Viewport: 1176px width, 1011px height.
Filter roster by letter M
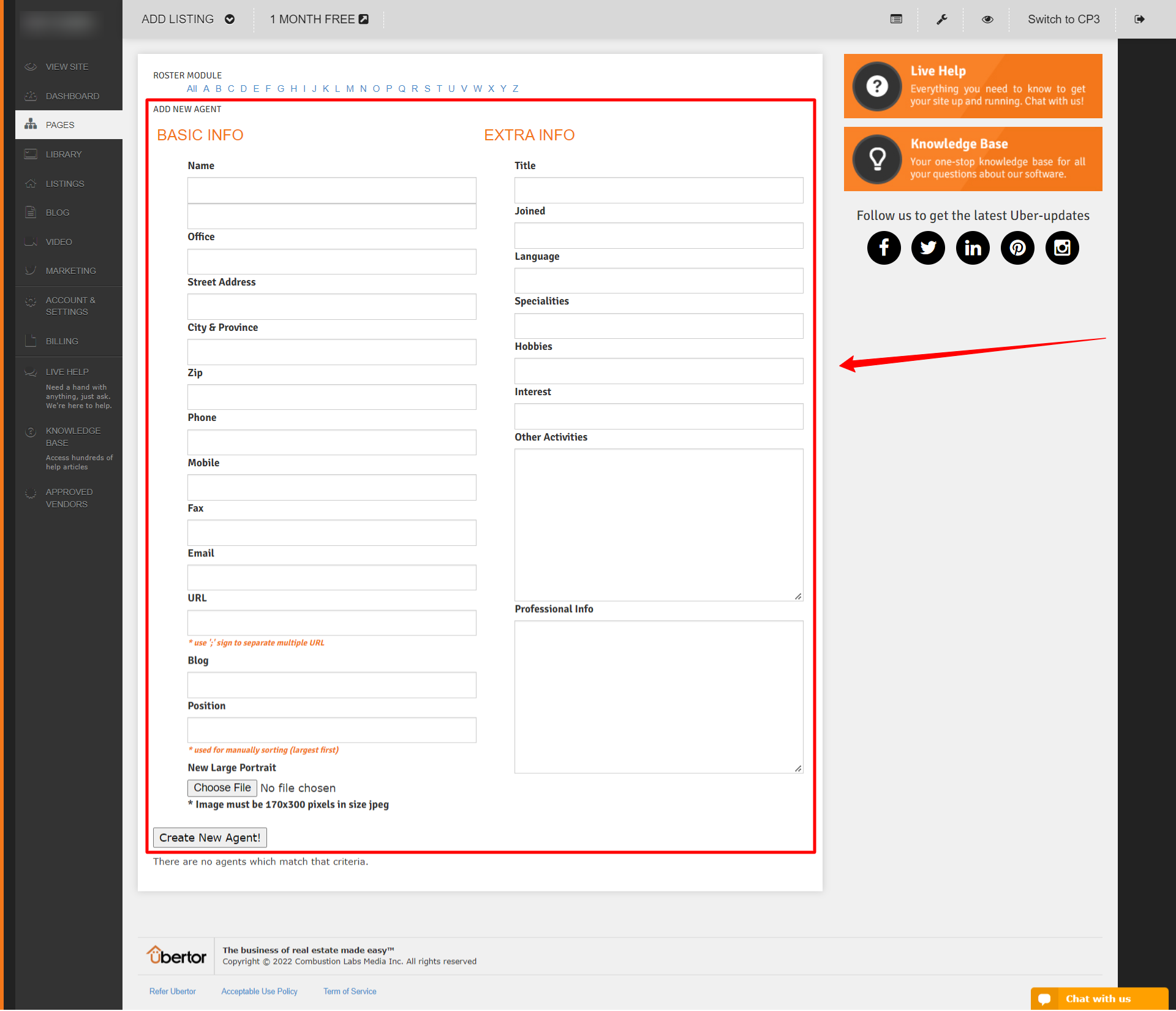[350, 89]
